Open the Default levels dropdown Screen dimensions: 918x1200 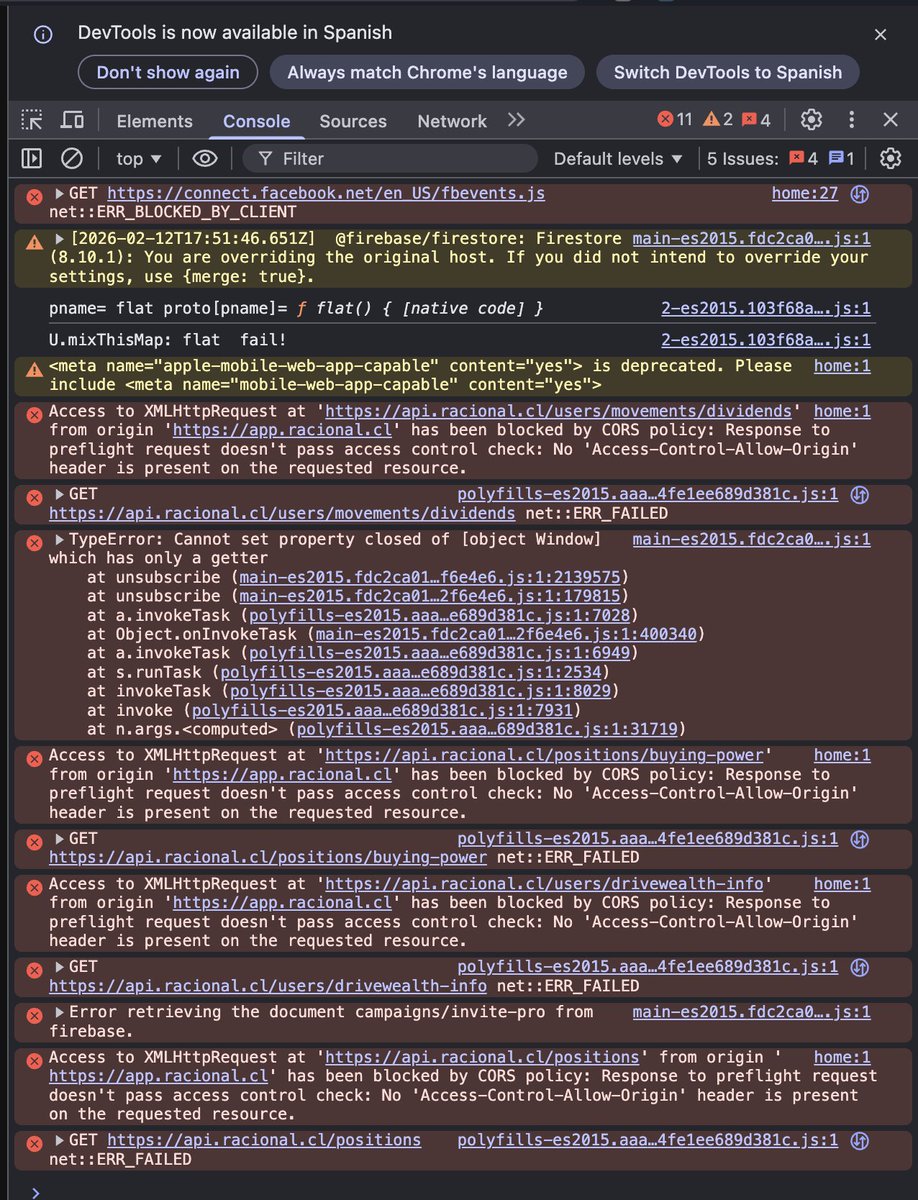click(618, 158)
